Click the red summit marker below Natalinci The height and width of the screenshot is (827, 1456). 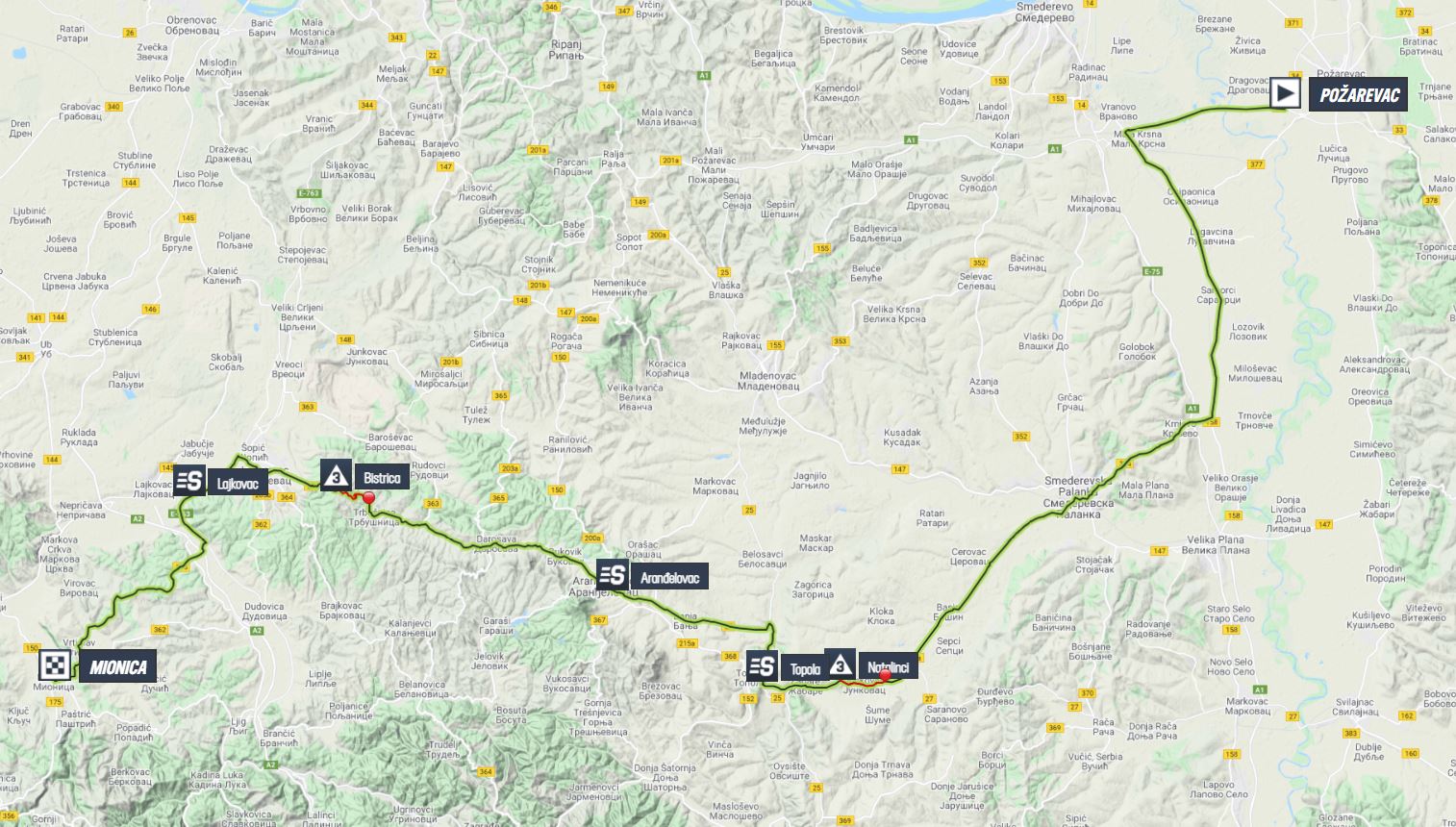tap(885, 675)
